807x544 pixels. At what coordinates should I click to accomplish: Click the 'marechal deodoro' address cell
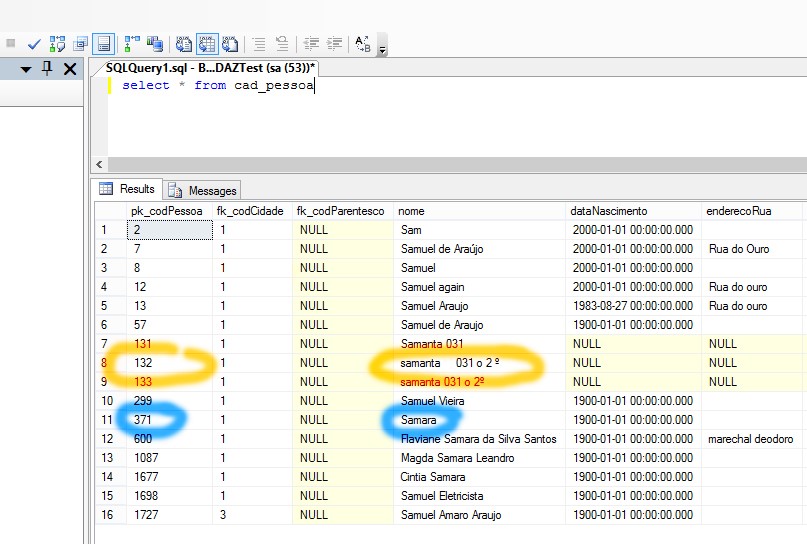coord(752,439)
